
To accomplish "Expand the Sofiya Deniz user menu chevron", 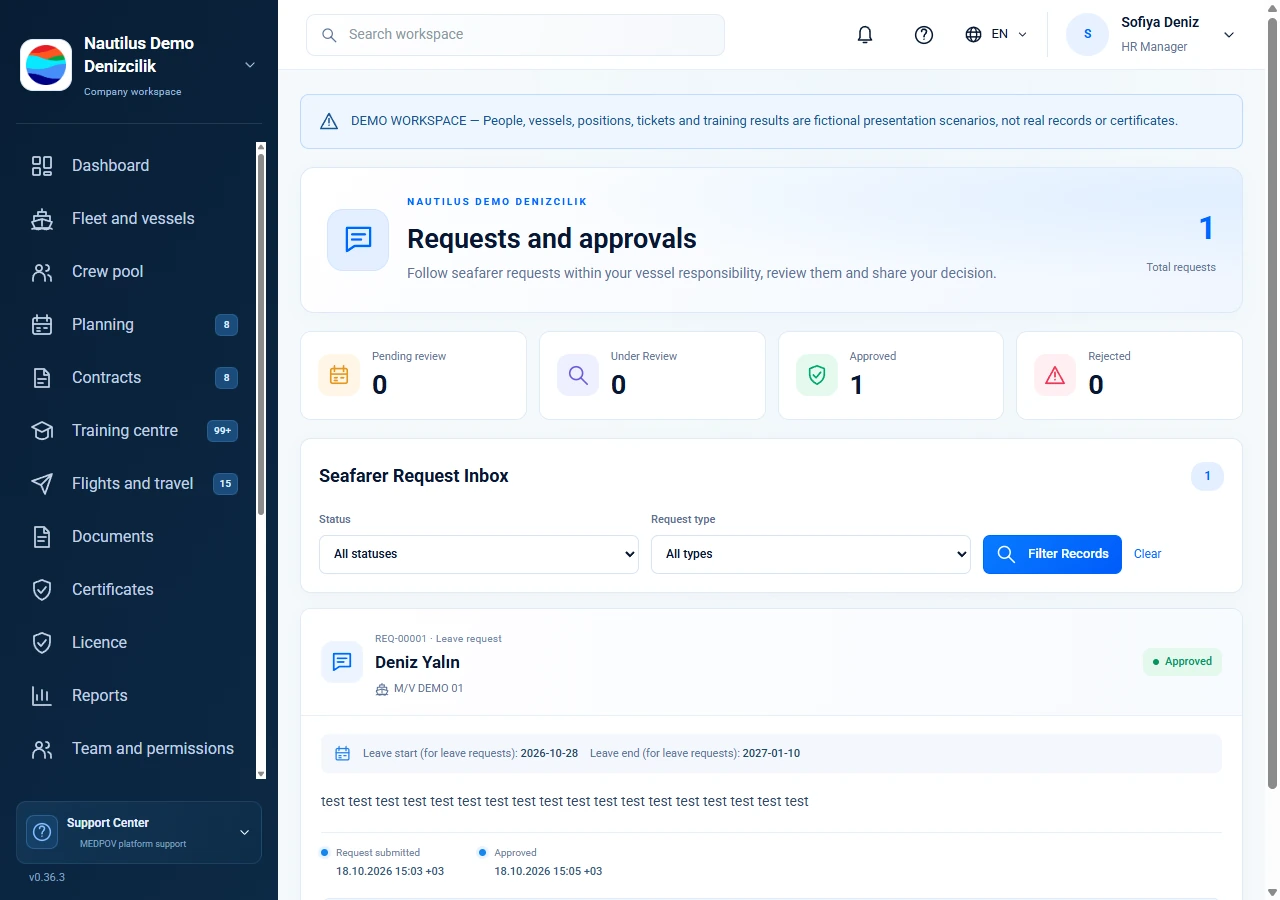I will [x=1229, y=35].
